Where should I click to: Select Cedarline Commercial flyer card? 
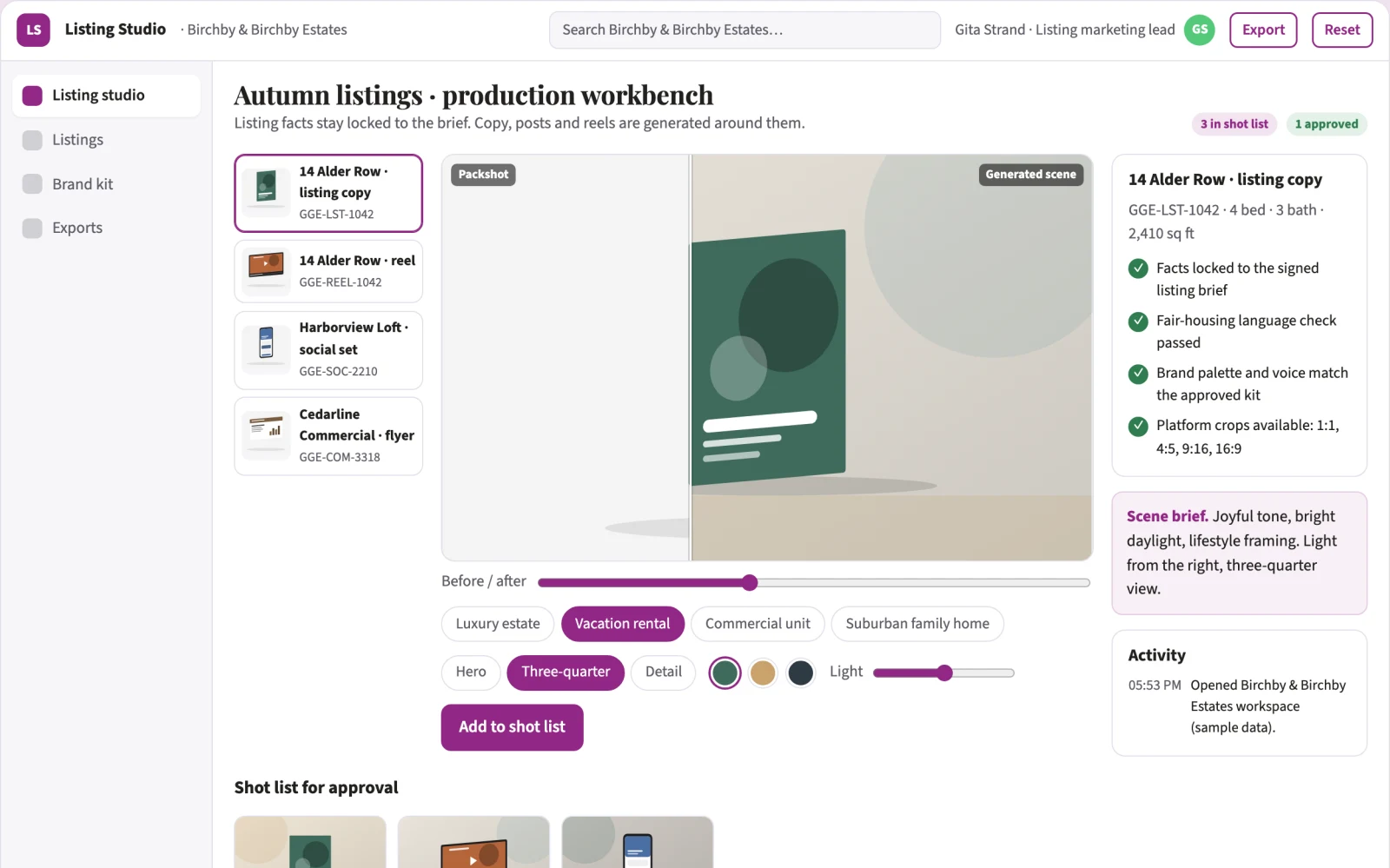[x=328, y=436]
